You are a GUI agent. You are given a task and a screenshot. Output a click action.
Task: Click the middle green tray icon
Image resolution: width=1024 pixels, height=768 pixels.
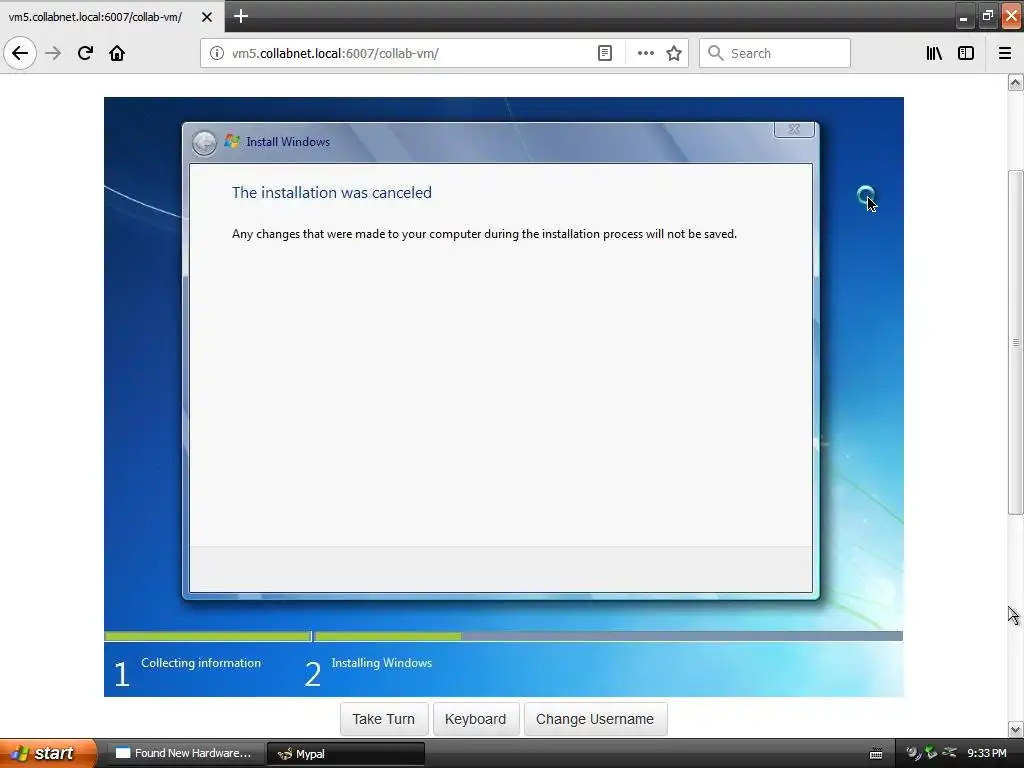[931, 753]
